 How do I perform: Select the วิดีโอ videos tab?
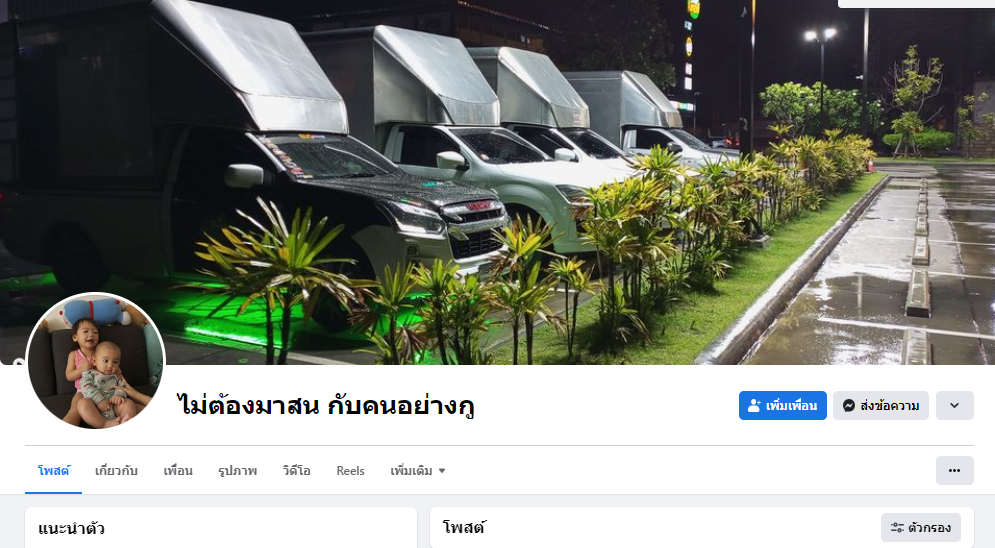(x=296, y=471)
